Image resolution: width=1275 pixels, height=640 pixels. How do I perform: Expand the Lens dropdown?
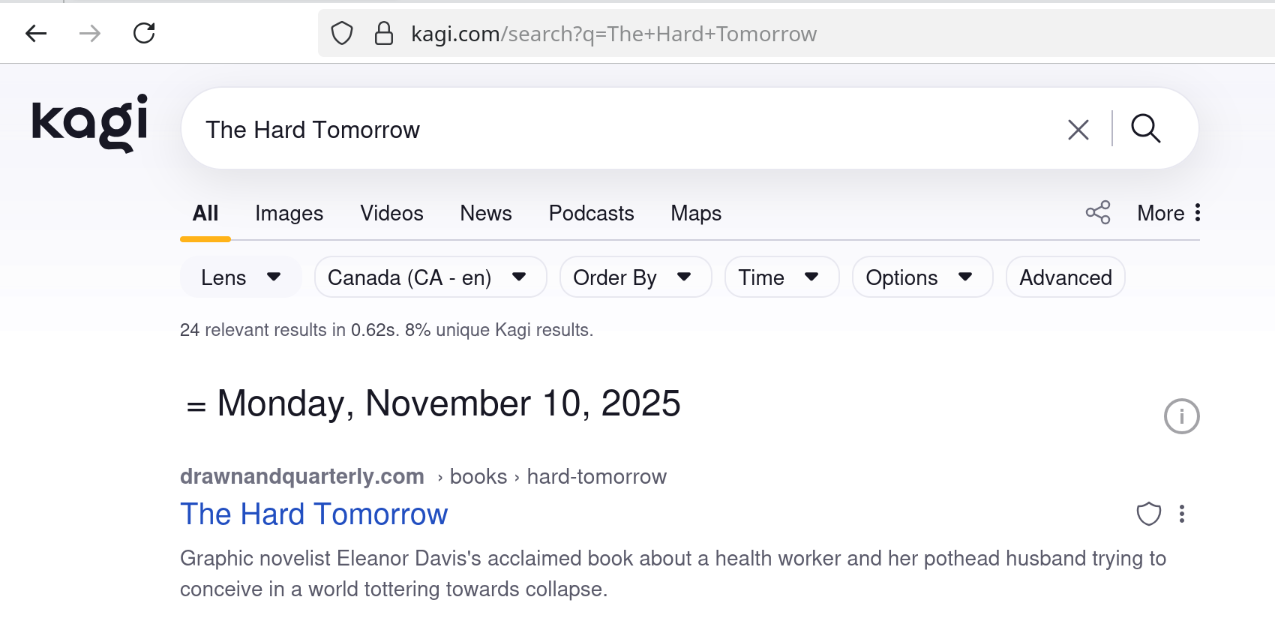241,278
